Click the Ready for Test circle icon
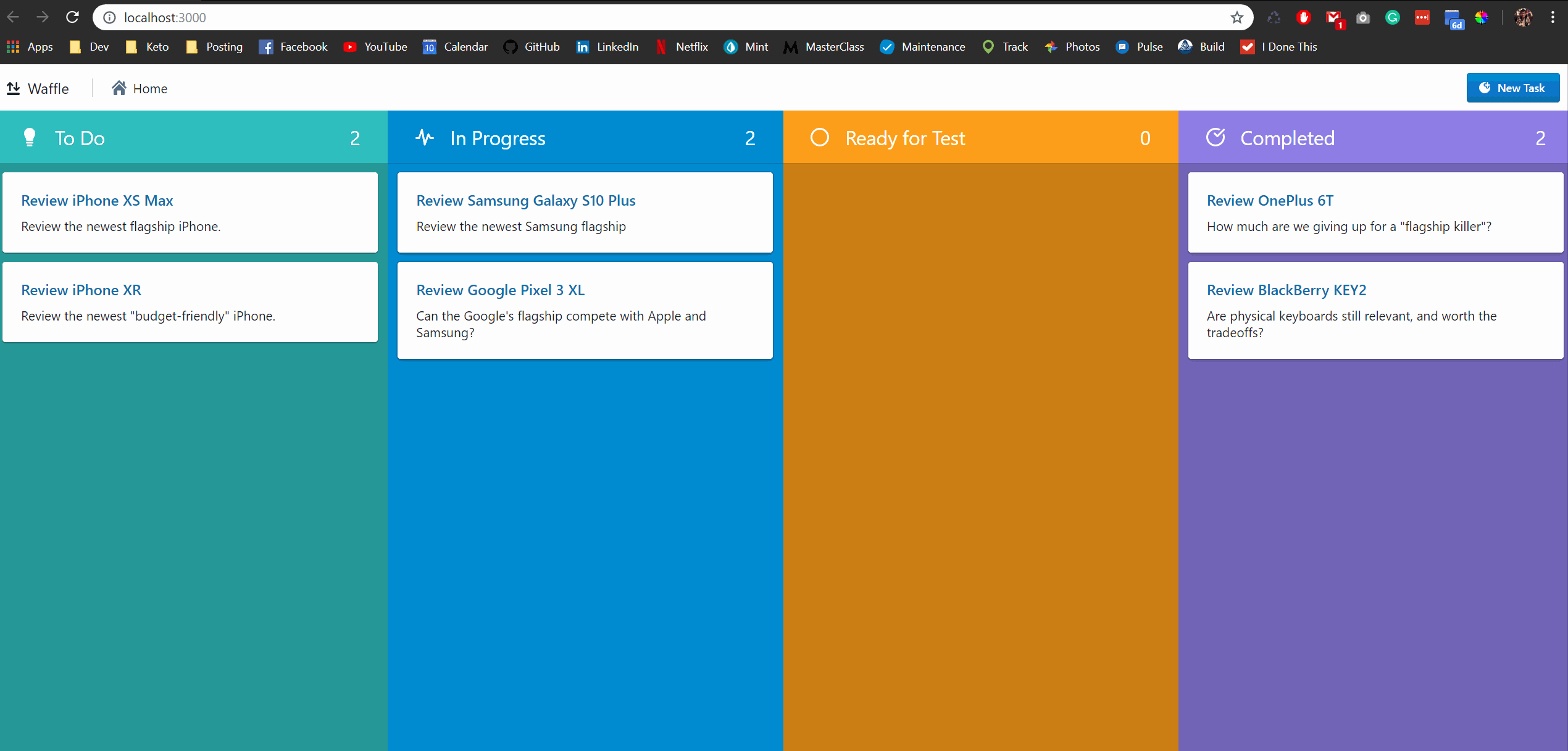The image size is (1568, 751). pos(820,137)
